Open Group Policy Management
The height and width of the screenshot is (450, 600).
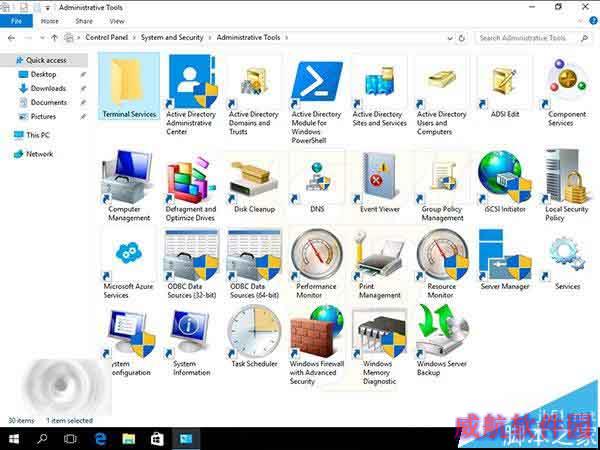[442, 186]
